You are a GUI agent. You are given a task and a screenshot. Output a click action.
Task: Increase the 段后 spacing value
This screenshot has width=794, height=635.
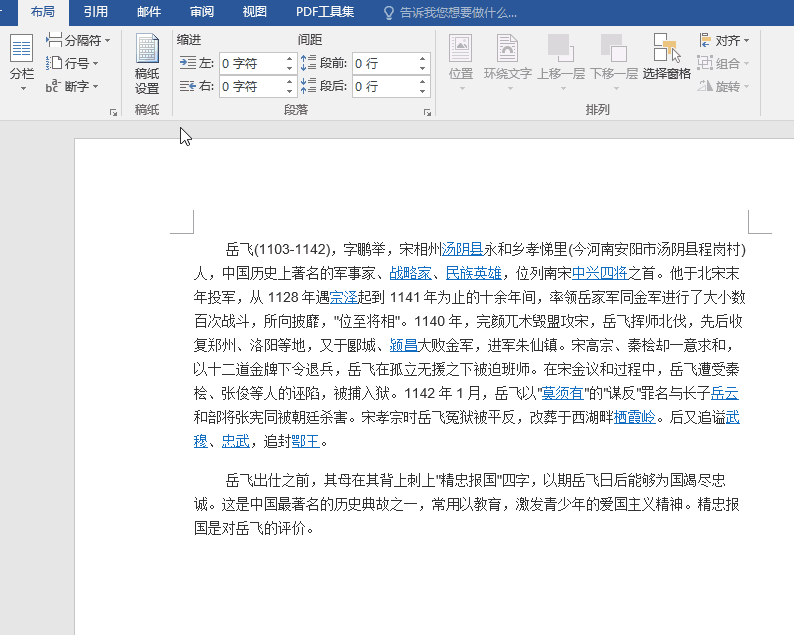point(422,82)
